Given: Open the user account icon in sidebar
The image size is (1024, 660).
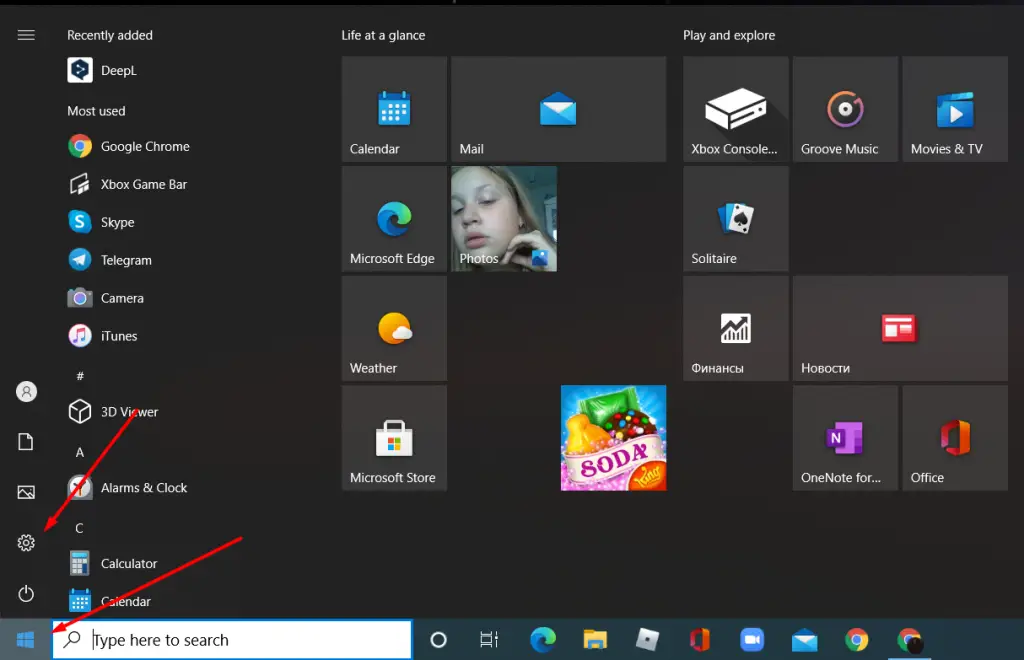Looking at the screenshot, I should [26, 392].
